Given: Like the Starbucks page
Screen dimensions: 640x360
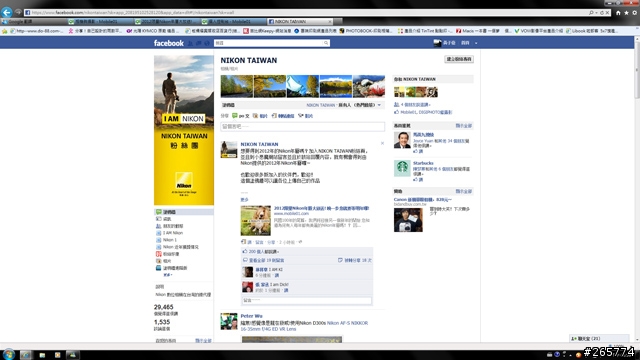Looking at the screenshot, I should [420, 180].
